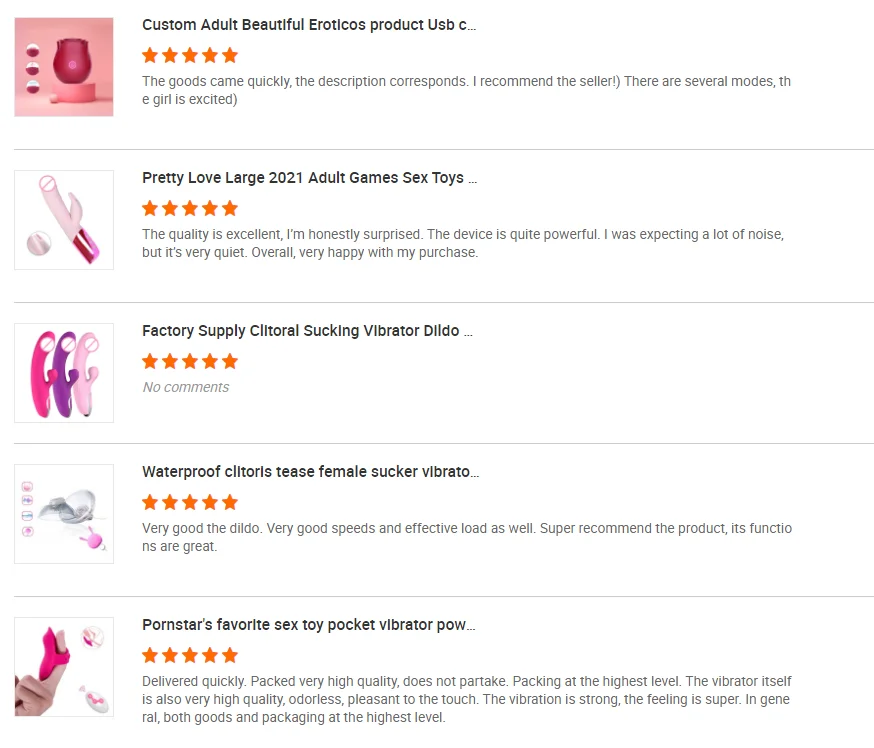The width and height of the screenshot is (874, 748).
Task: Open the "Pornstar's favorite" product thumbnail
Action: (x=64, y=667)
